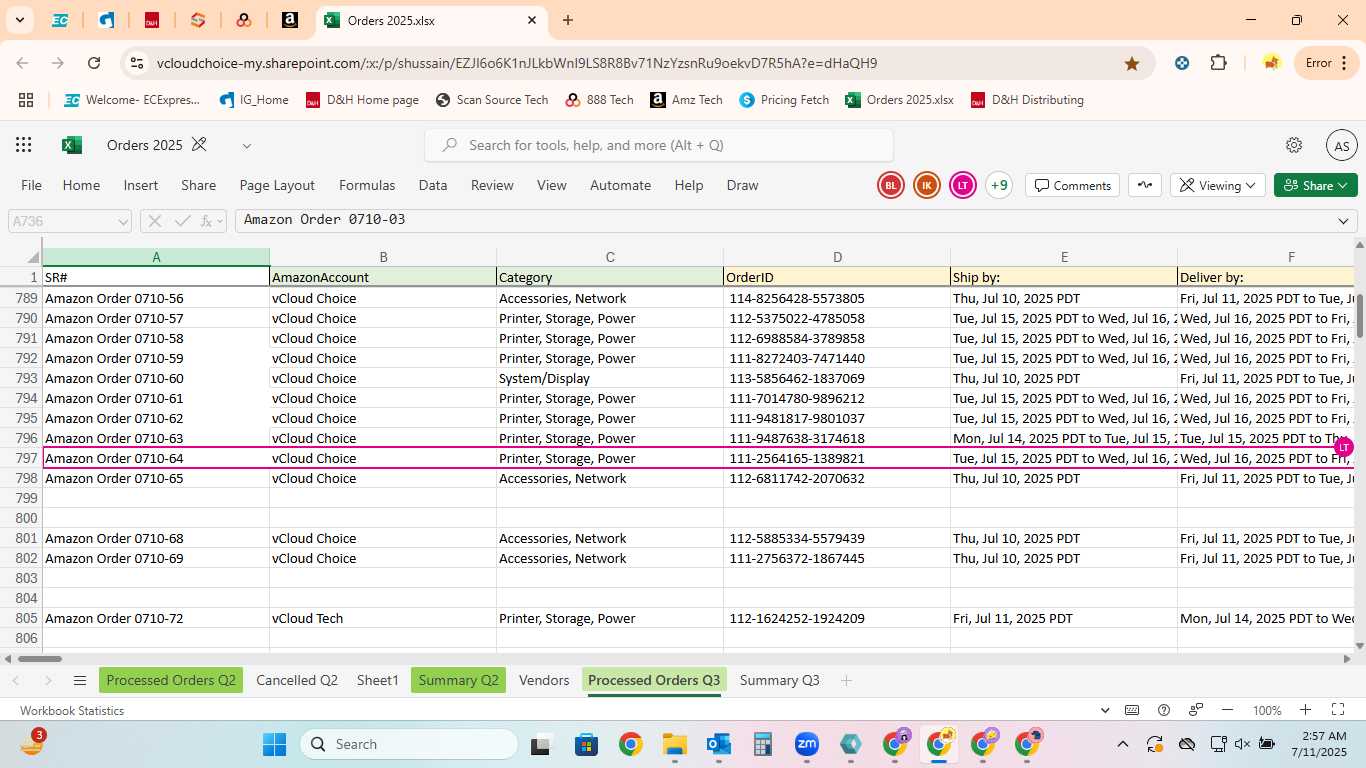Open the D&H Home page bookmark

(362, 100)
